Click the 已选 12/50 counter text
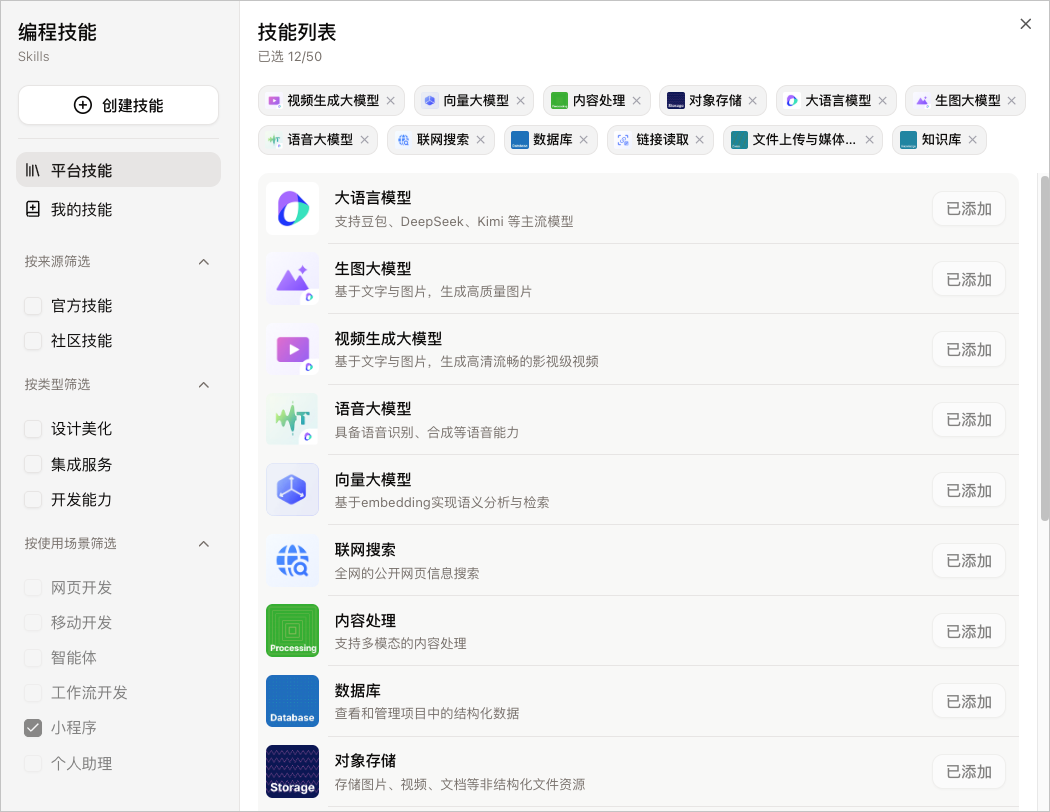This screenshot has width=1050, height=812. (x=290, y=57)
